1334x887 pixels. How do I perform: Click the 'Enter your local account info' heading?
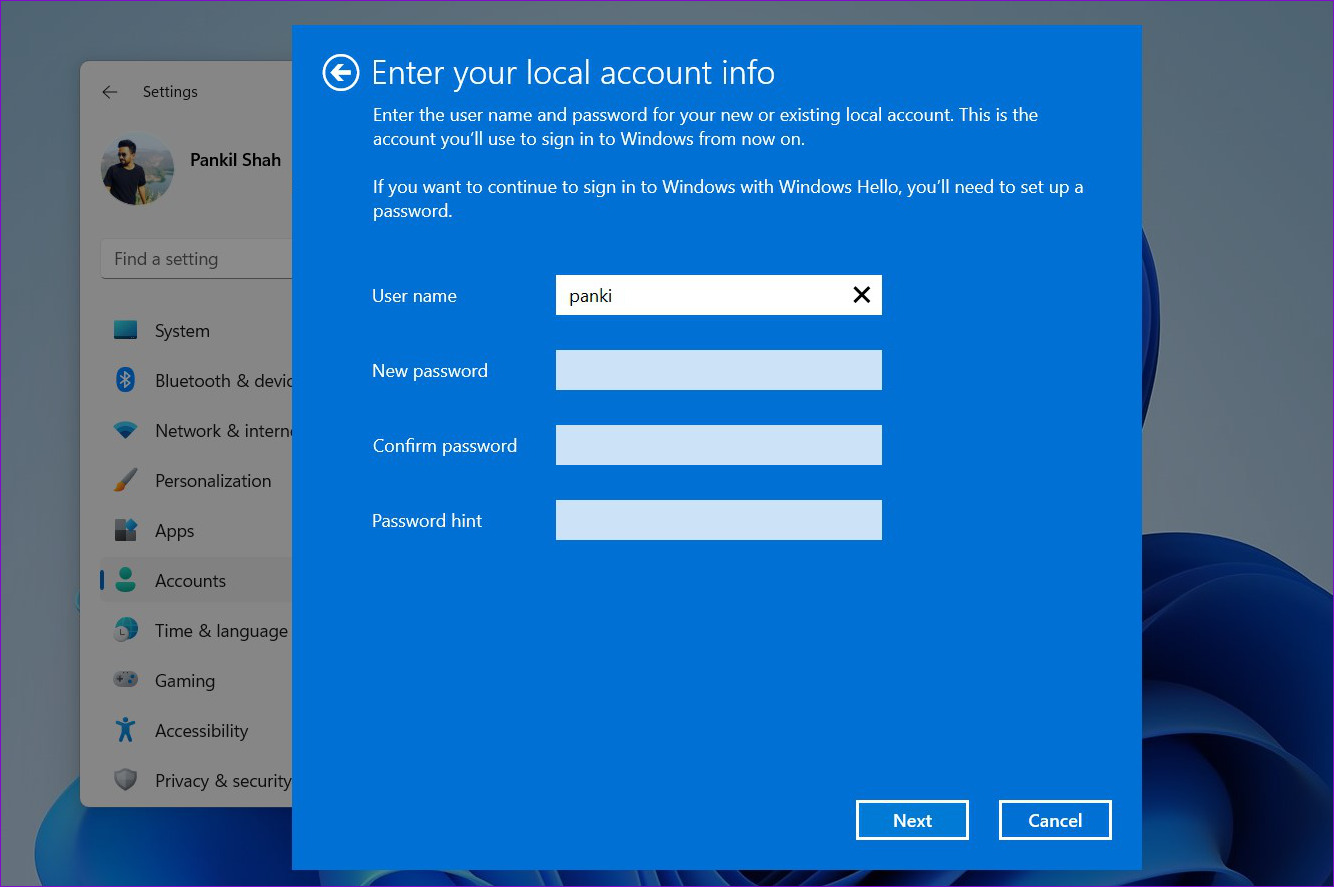pos(573,73)
